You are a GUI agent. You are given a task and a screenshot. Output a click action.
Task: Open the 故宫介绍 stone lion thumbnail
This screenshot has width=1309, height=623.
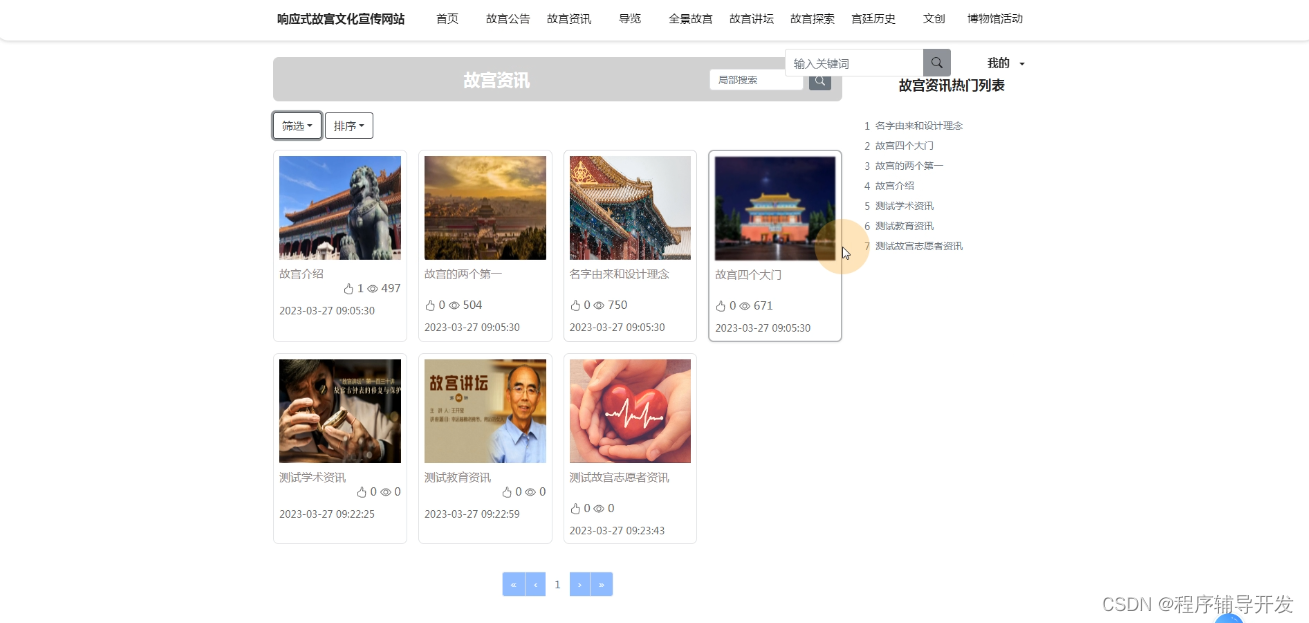coord(340,208)
